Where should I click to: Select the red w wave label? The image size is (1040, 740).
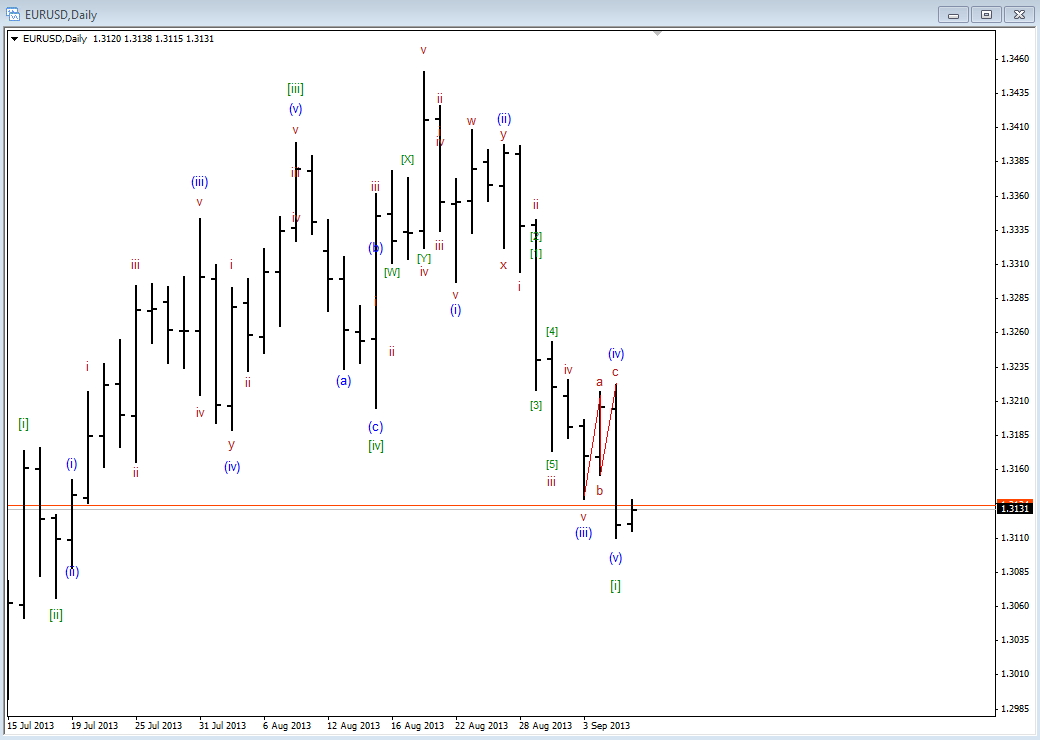click(472, 121)
